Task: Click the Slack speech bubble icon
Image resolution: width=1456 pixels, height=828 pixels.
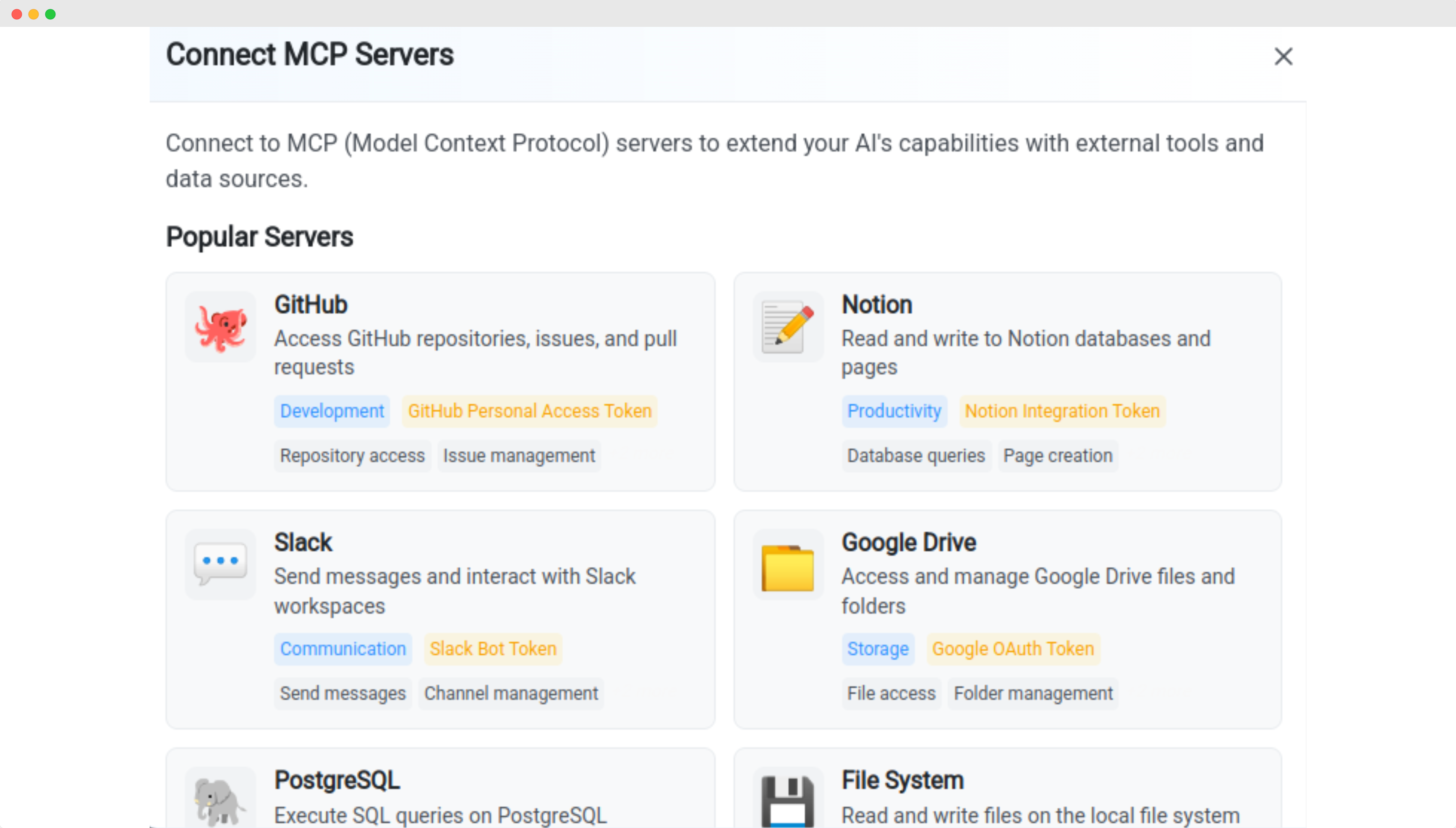Action: tap(221, 565)
